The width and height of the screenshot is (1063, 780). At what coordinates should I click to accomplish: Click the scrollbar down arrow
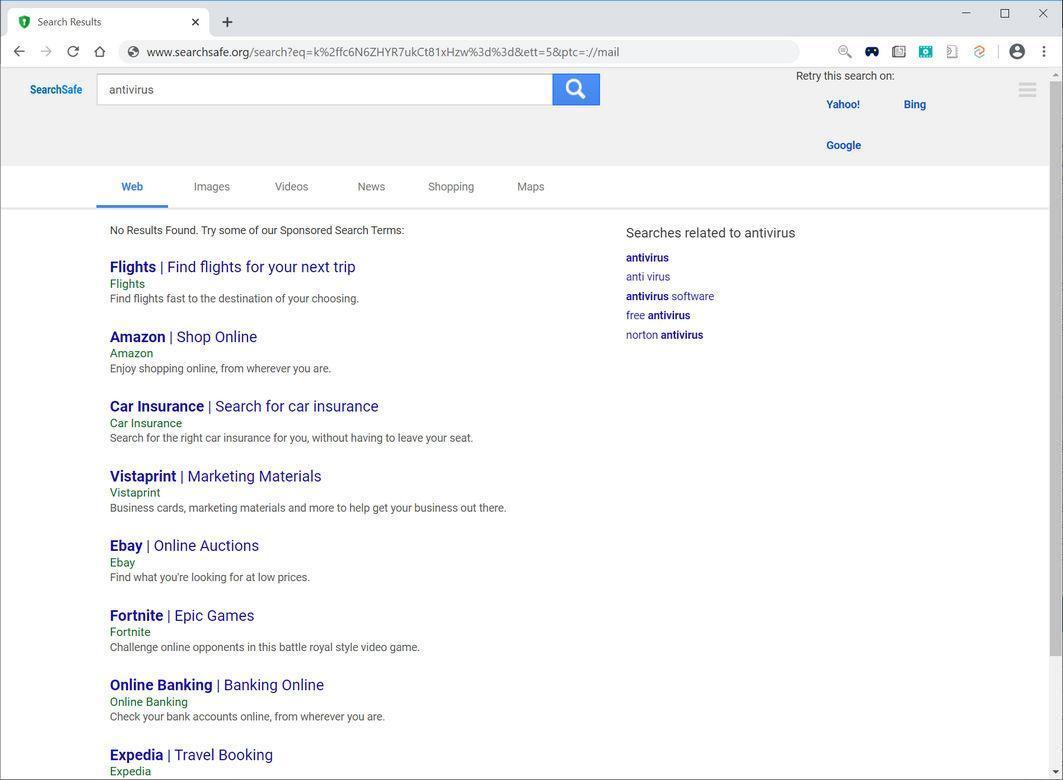point(1056,772)
